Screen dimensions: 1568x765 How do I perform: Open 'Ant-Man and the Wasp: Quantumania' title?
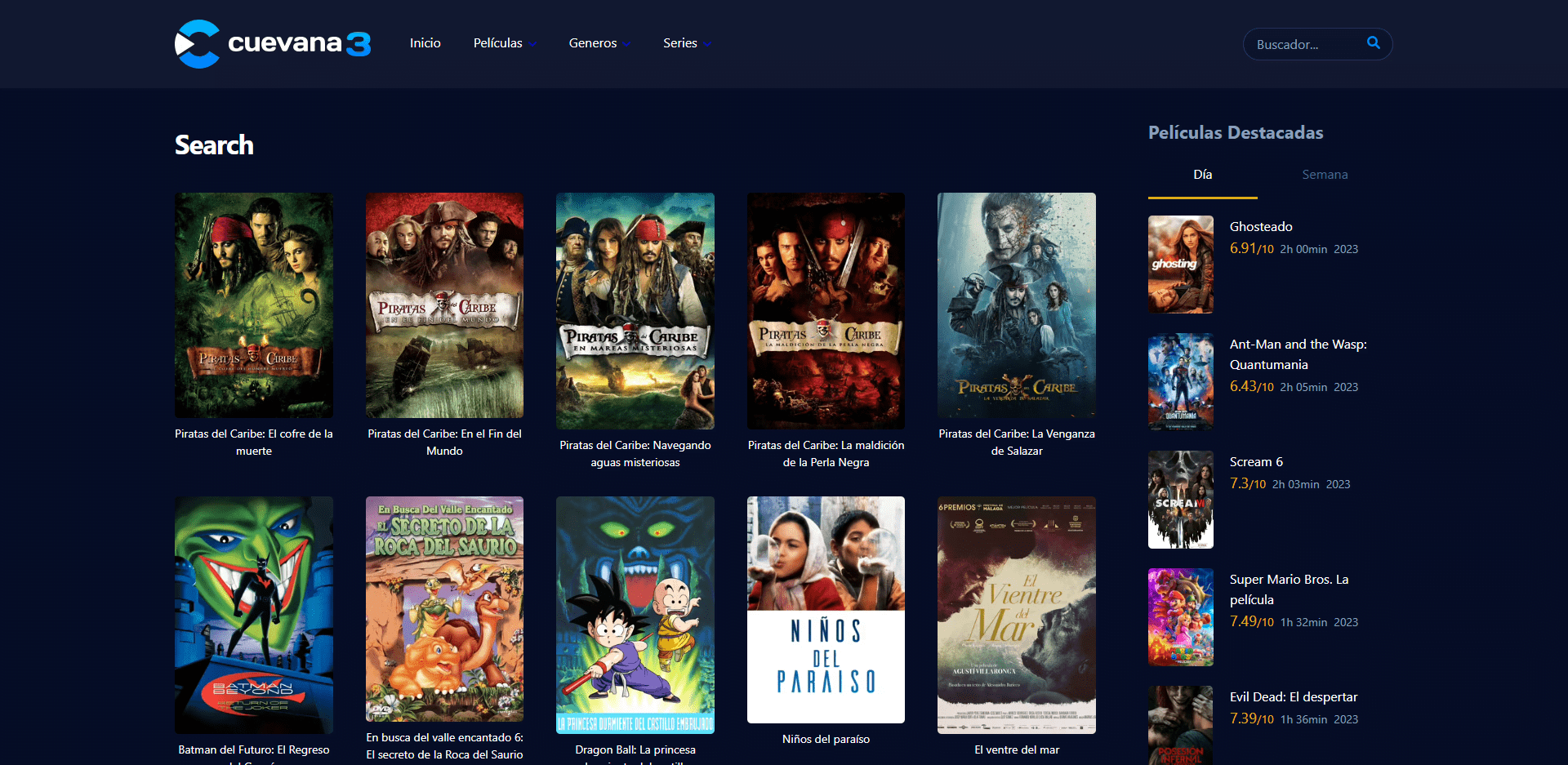point(1298,354)
